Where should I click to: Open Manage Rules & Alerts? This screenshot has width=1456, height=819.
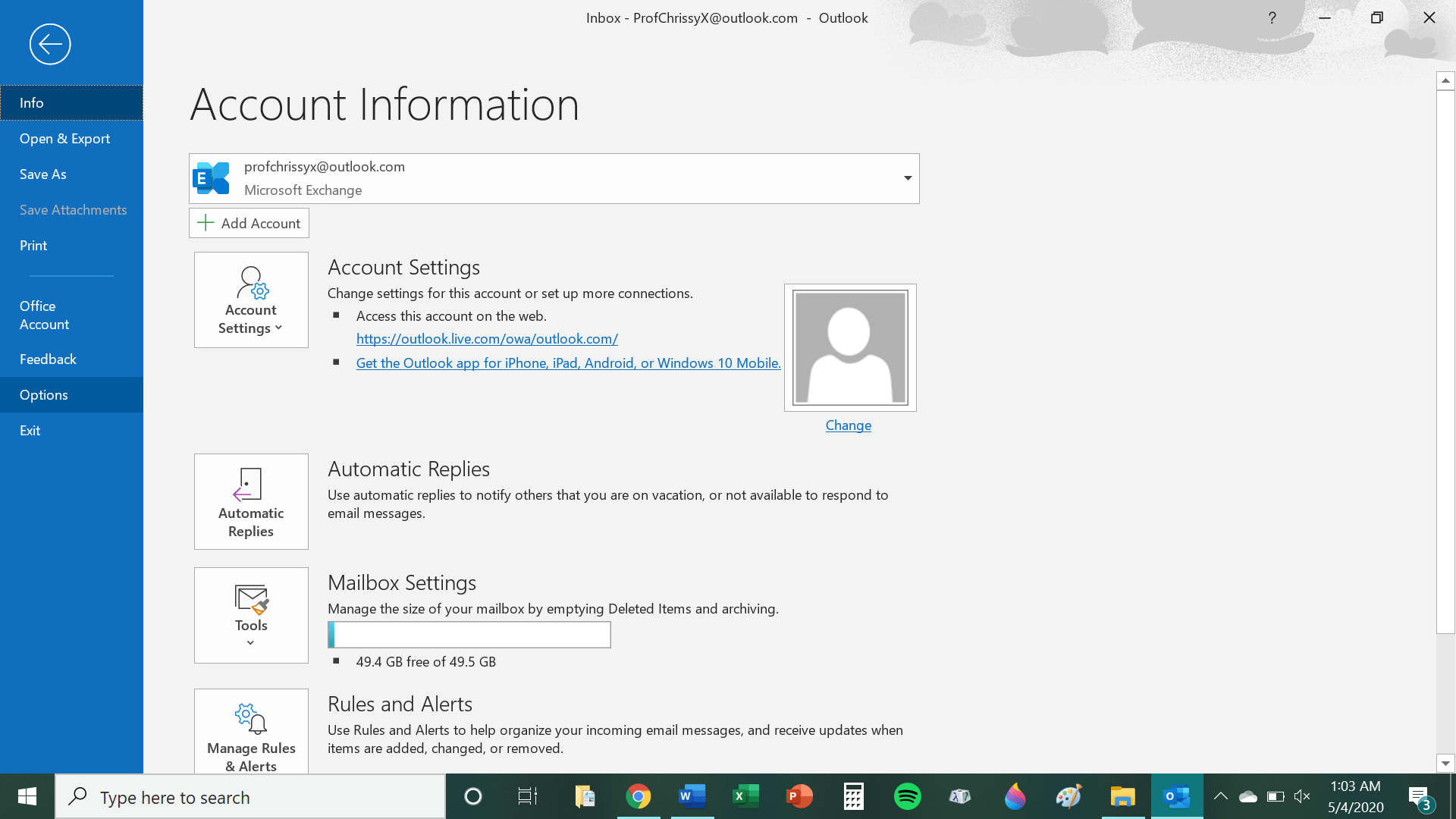point(251,732)
